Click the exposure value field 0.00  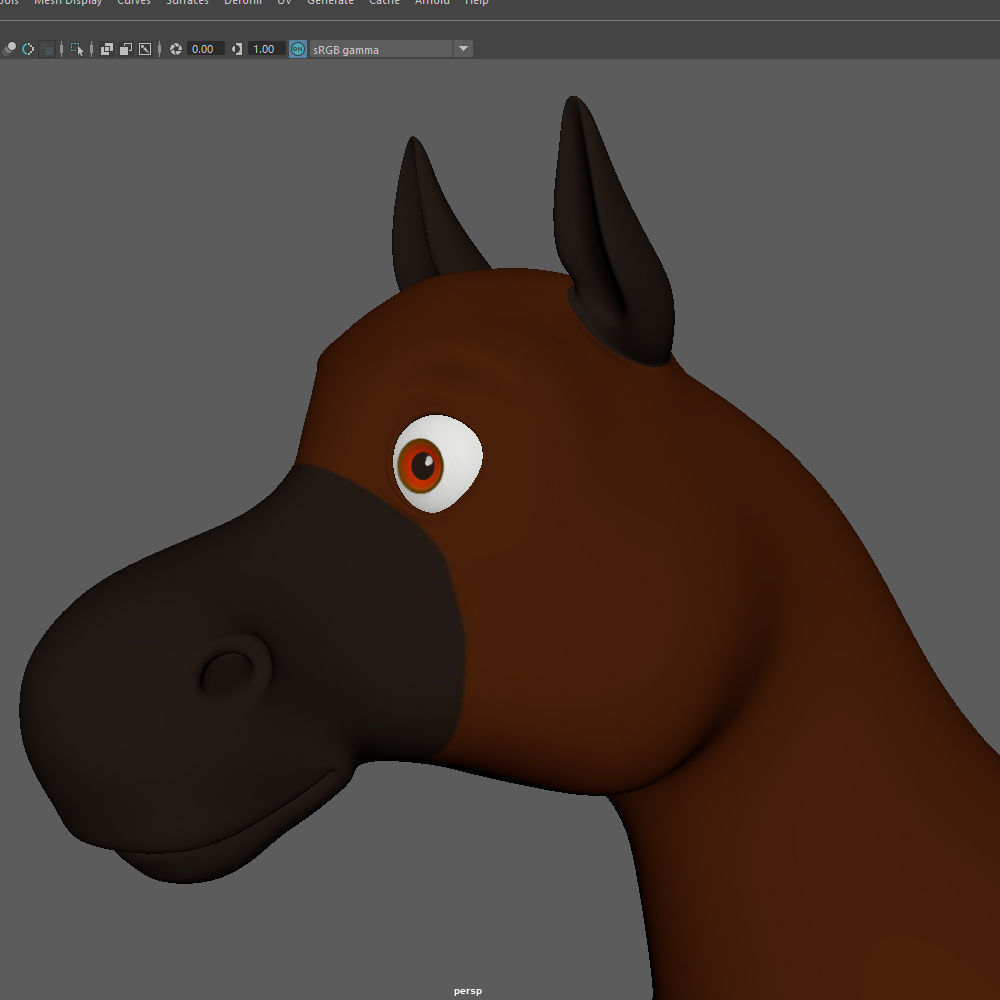pyautogui.click(x=205, y=49)
